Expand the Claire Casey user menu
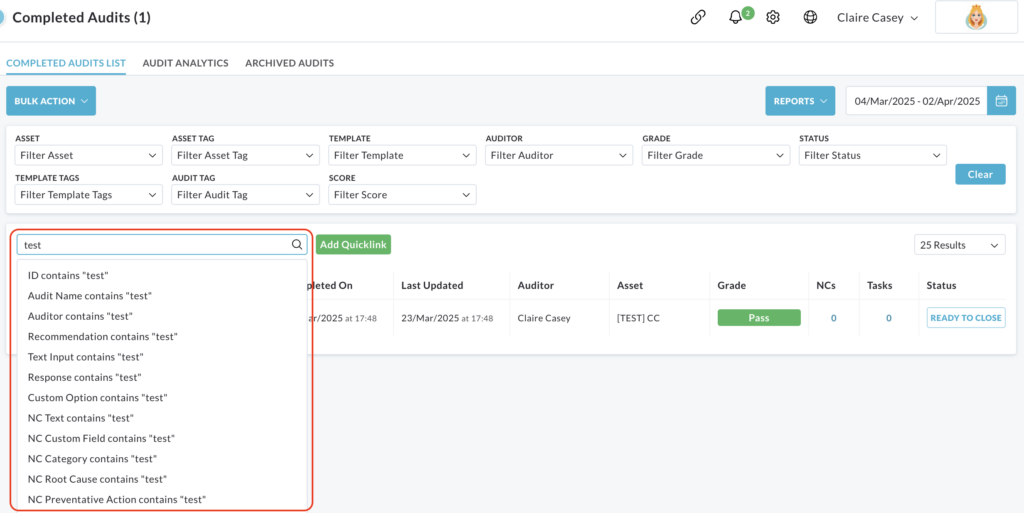 878,18
